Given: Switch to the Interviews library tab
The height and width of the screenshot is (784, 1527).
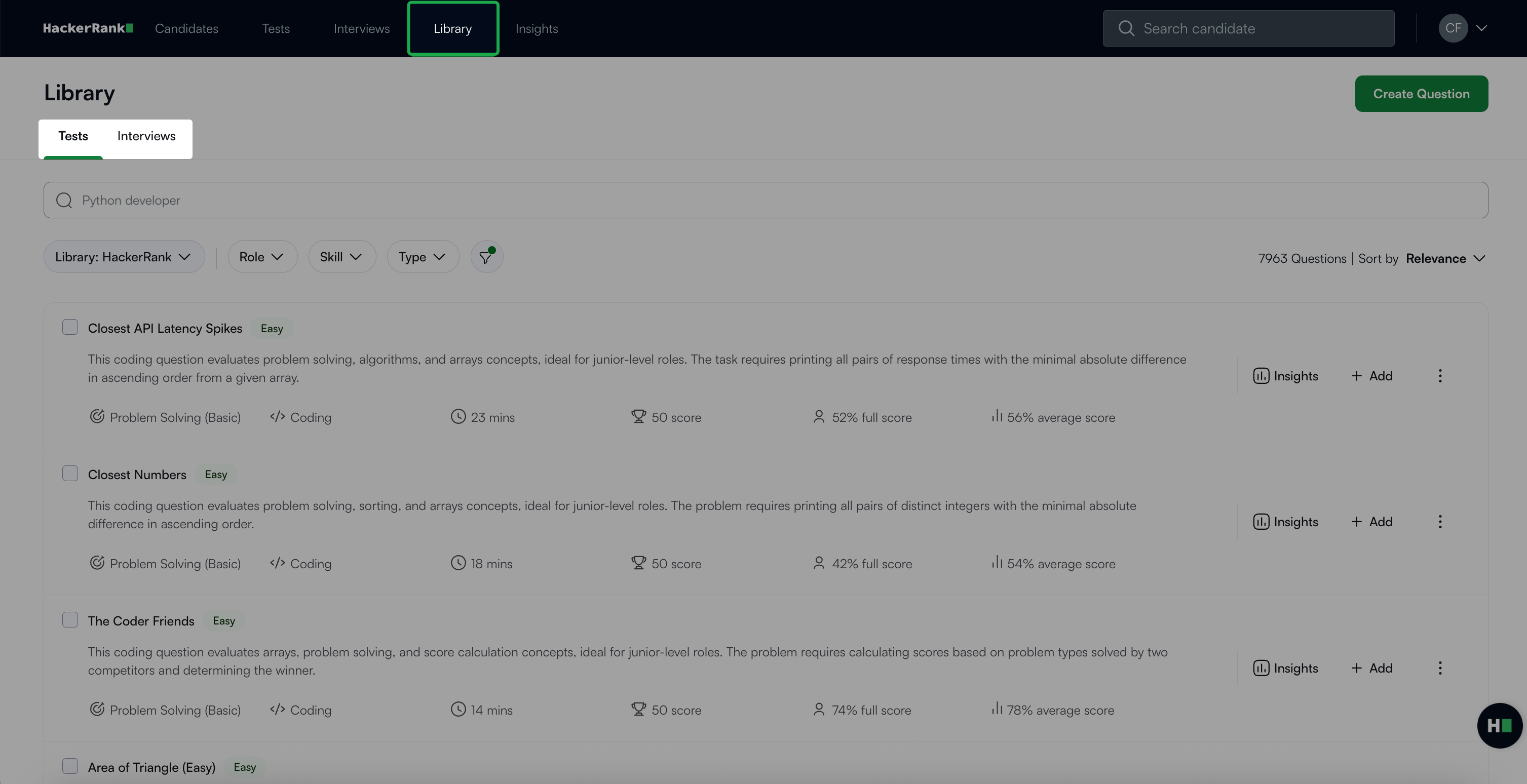Looking at the screenshot, I should [x=146, y=136].
